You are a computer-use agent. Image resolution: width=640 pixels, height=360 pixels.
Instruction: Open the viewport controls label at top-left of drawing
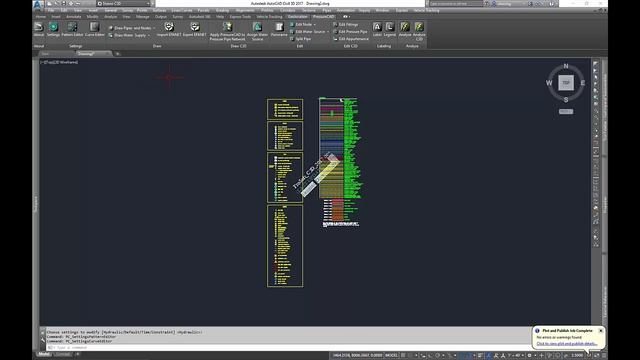(x=59, y=62)
